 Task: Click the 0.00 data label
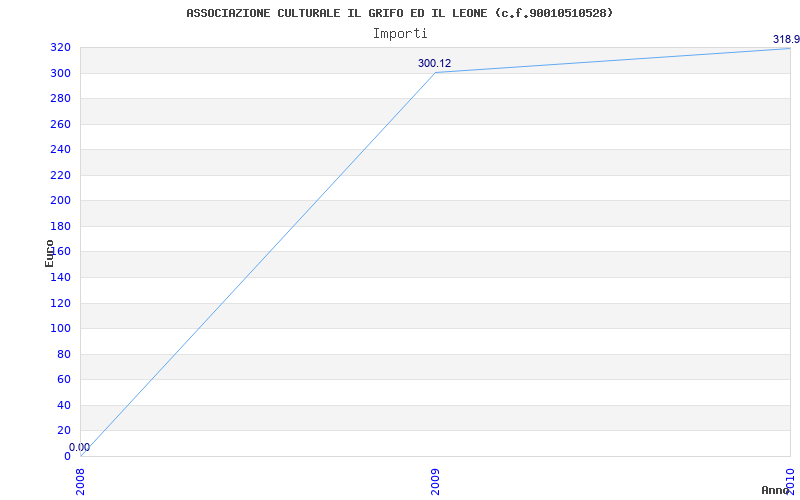click(80, 447)
